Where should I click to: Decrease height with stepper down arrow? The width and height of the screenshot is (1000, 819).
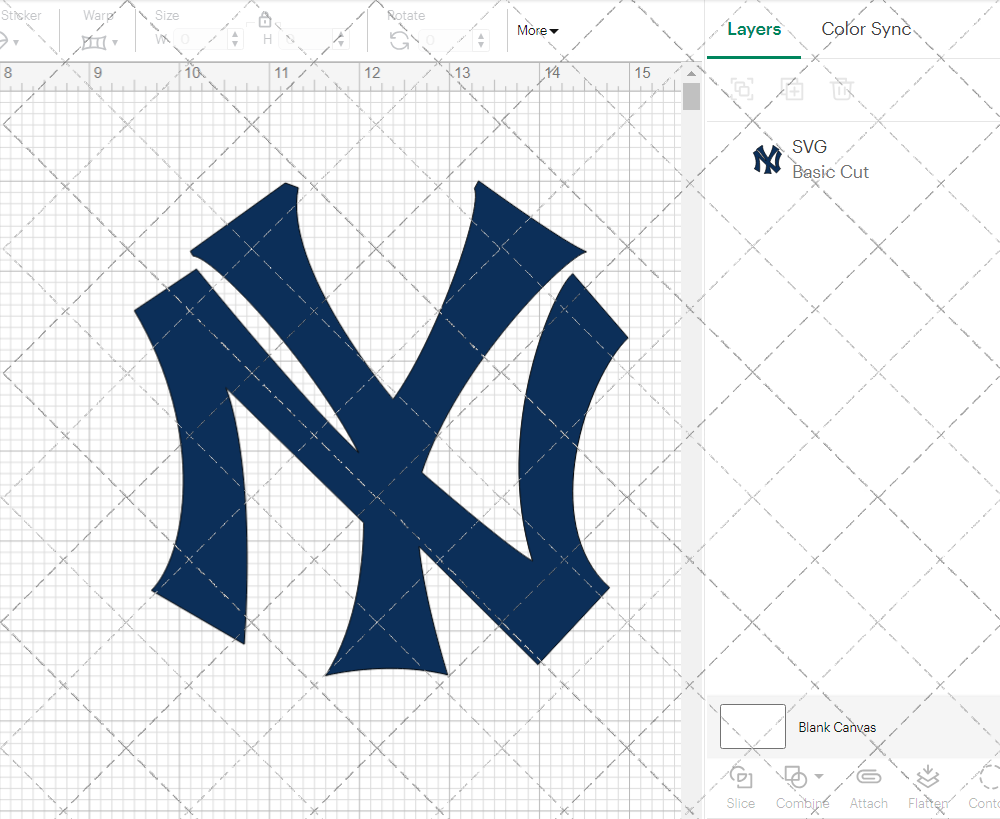pyautogui.click(x=341, y=45)
